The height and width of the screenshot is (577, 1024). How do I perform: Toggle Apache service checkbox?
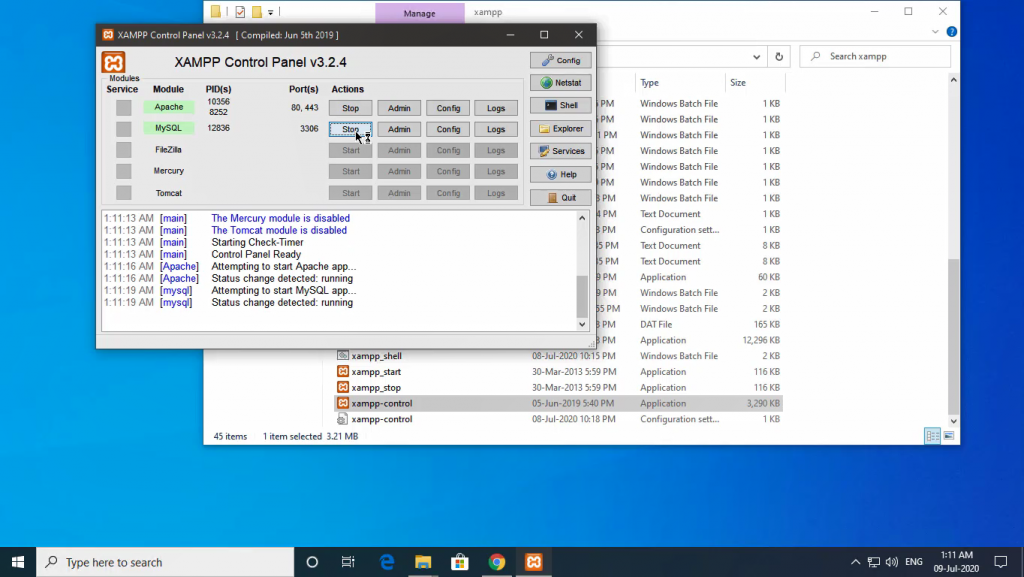(123, 108)
